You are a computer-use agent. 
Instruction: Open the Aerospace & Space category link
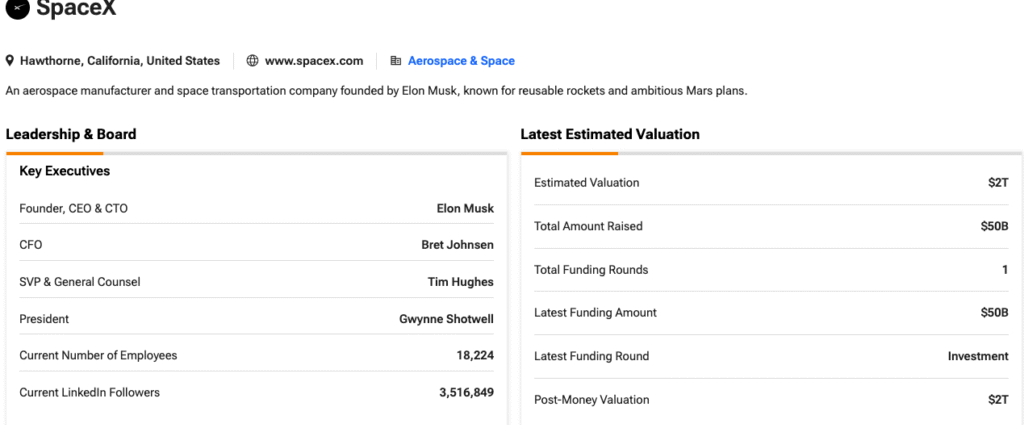tap(461, 61)
